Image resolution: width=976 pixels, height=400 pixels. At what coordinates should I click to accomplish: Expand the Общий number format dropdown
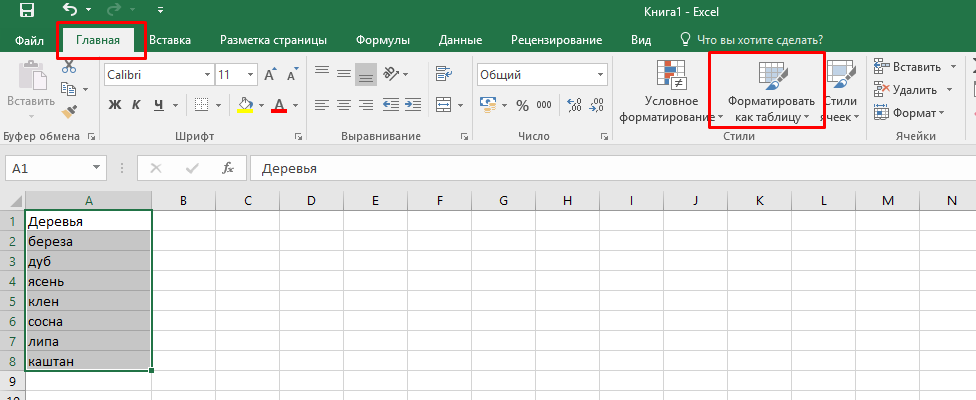(600, 75)
